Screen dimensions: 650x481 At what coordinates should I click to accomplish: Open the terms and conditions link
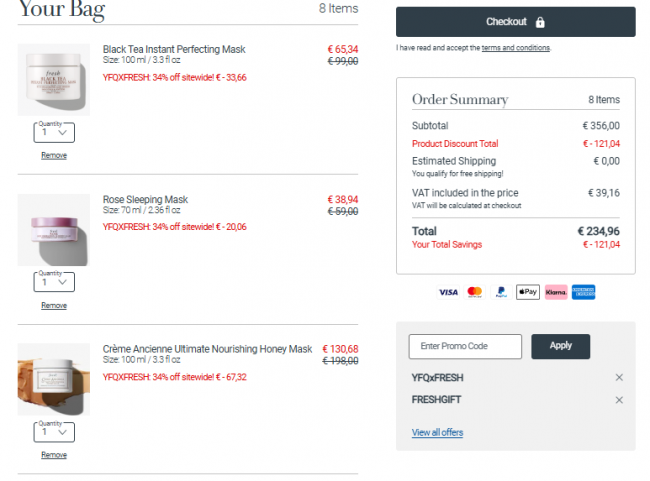516,48
